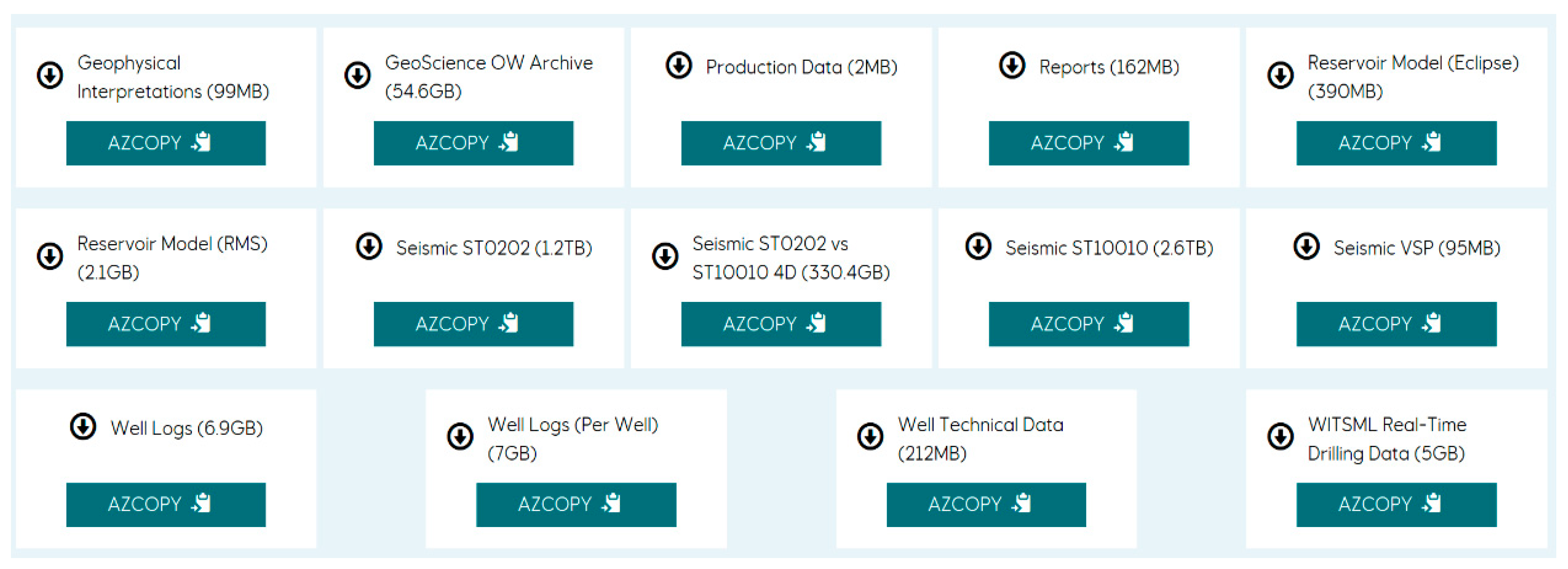Click Seismic ST0202 (1.2TB) download icon
Image resolution: width=1568 pixels, height=569 pixels.
tap(369, 247)
